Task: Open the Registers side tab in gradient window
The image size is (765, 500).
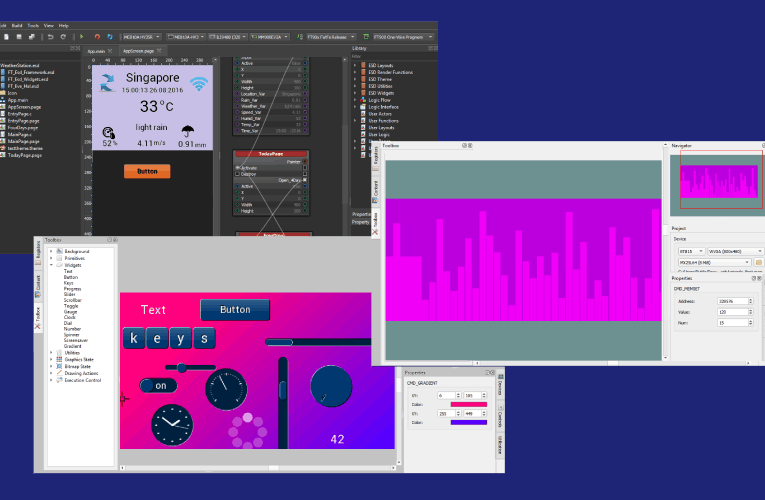Action: (x=38, y=252)
